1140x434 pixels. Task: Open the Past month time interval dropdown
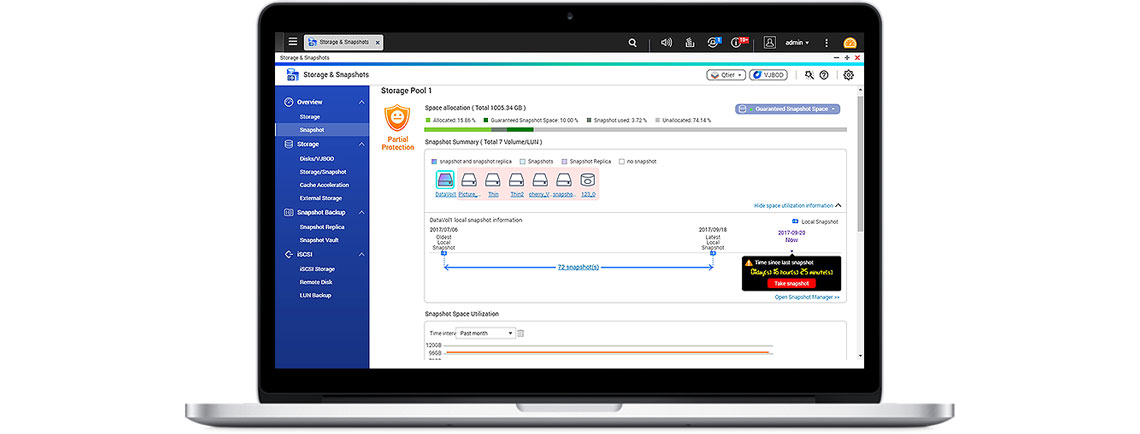(486, 333)
